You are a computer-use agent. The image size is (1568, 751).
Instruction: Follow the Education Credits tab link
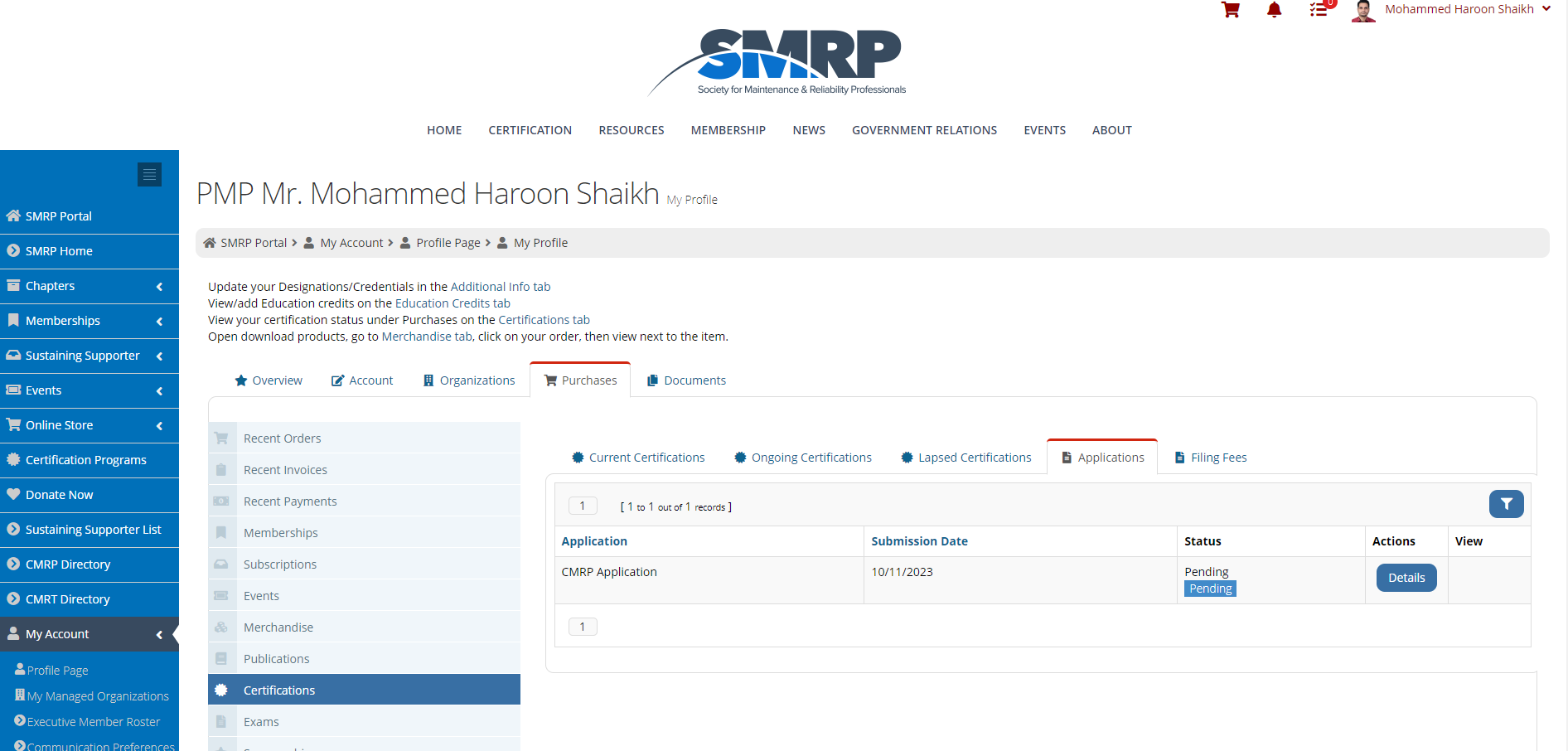(x=452, y=303)
